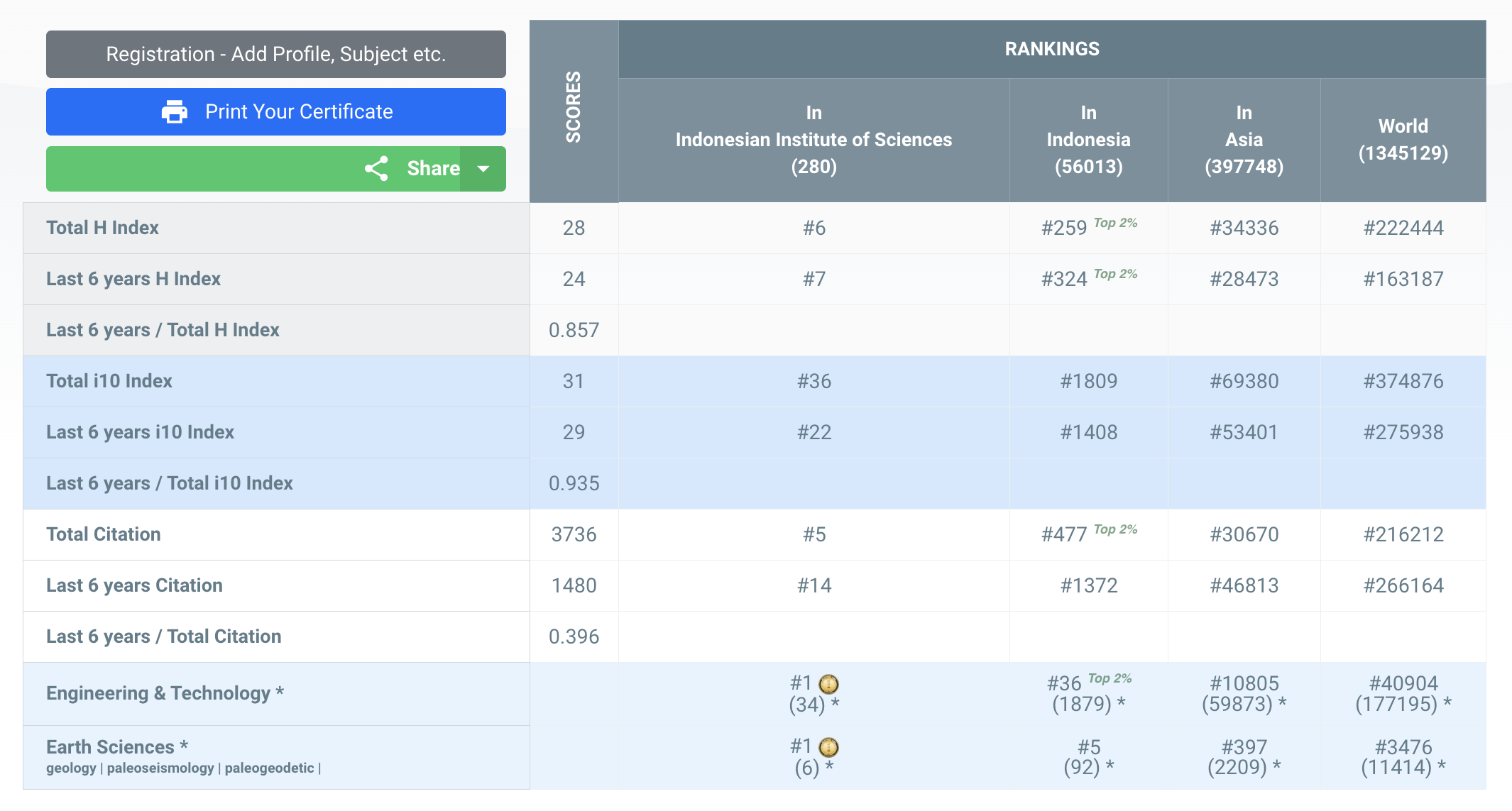
Task: Click Earth Sciences World rank #3476
Action: point(1403,747)
